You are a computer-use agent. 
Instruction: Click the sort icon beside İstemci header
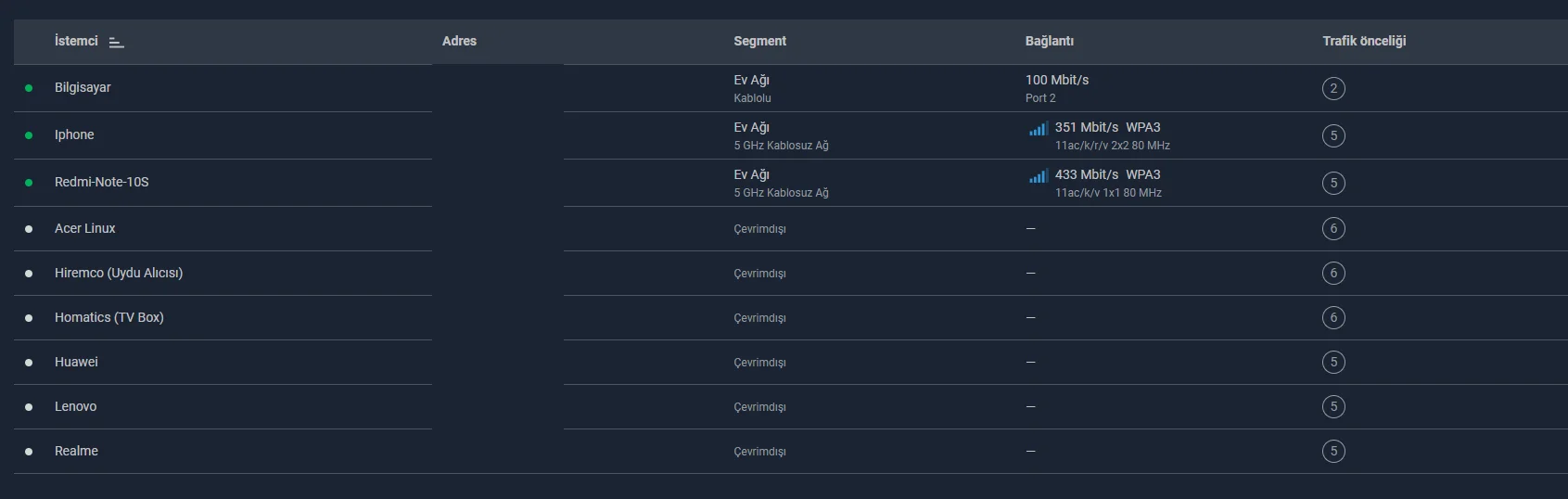[x=116, y=43]
